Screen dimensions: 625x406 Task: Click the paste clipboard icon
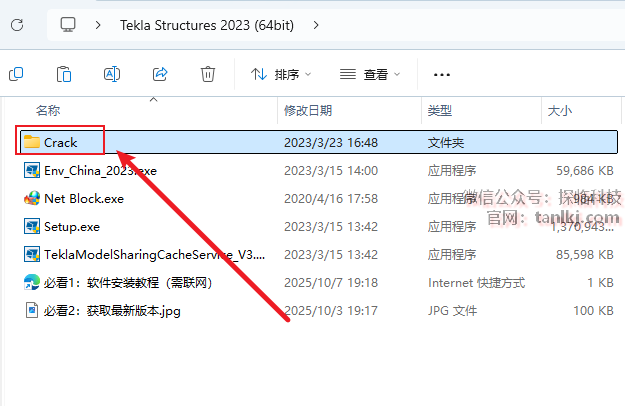64,74
